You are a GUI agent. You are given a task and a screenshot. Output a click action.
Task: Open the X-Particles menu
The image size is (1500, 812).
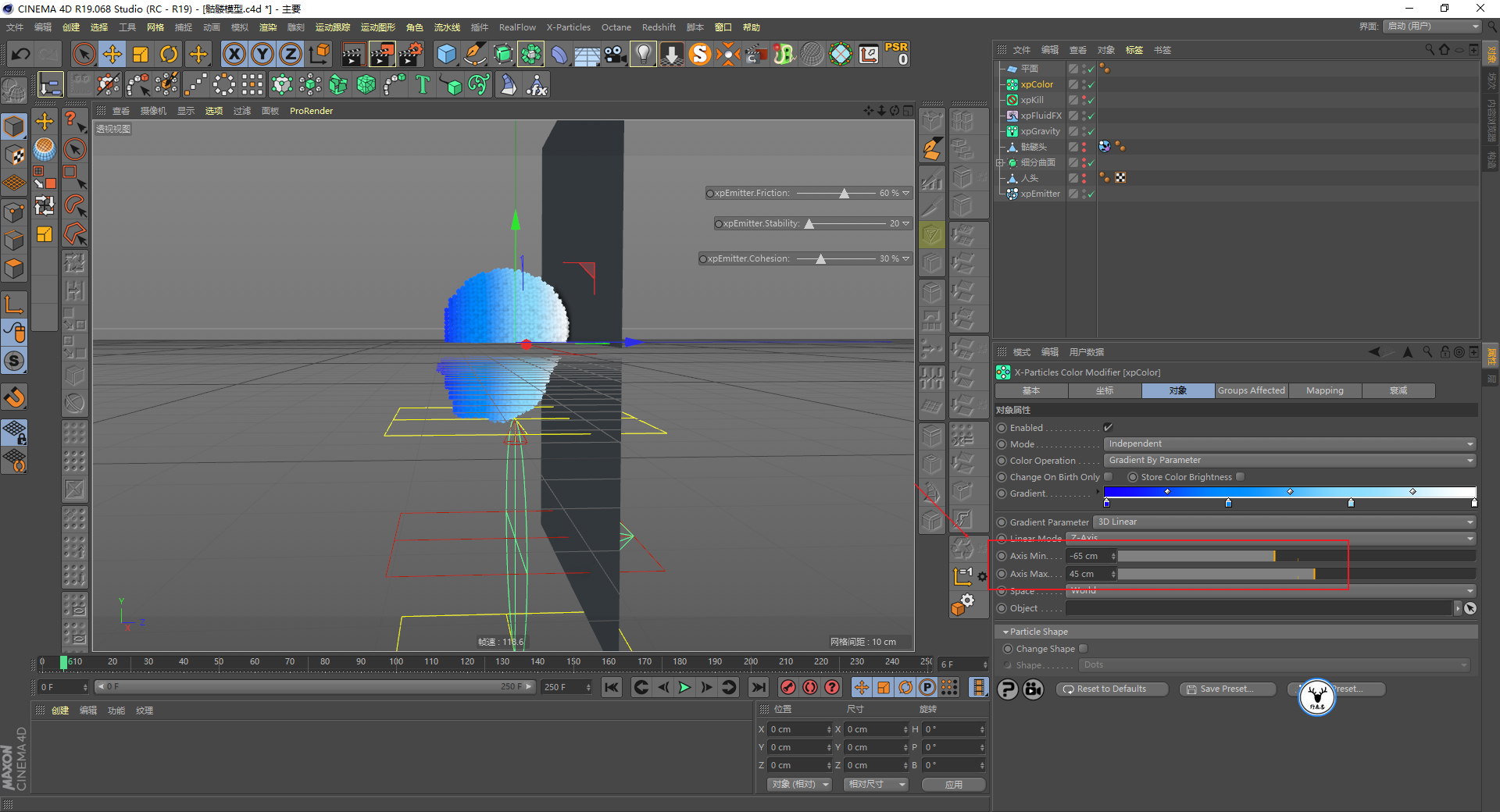pyautogui.click(x=568, y=27)
